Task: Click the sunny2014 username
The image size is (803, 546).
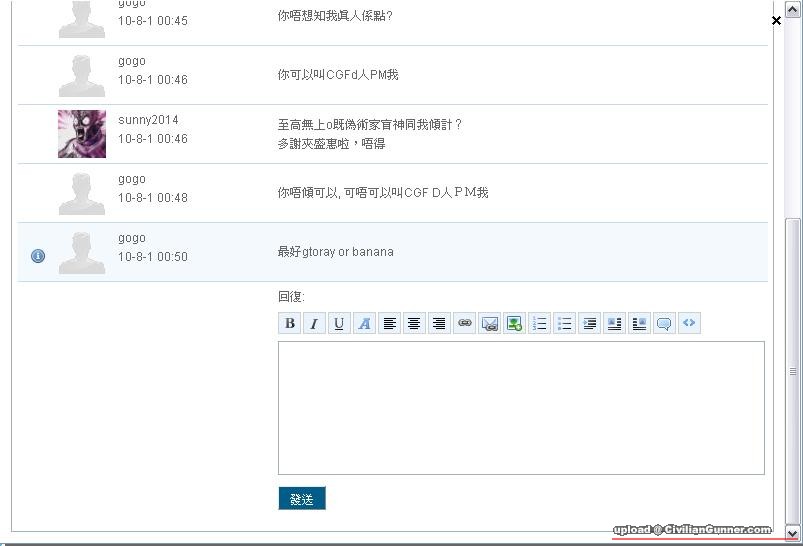Action: point(148,120)
